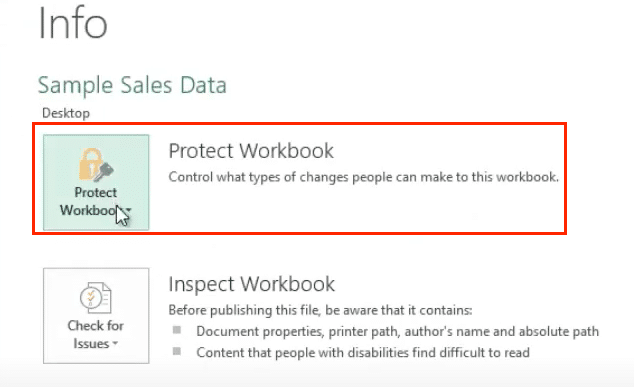Click 'Control what types of changes' description
The height and width of the screenshot is (387, 634).
click(363, 177)
